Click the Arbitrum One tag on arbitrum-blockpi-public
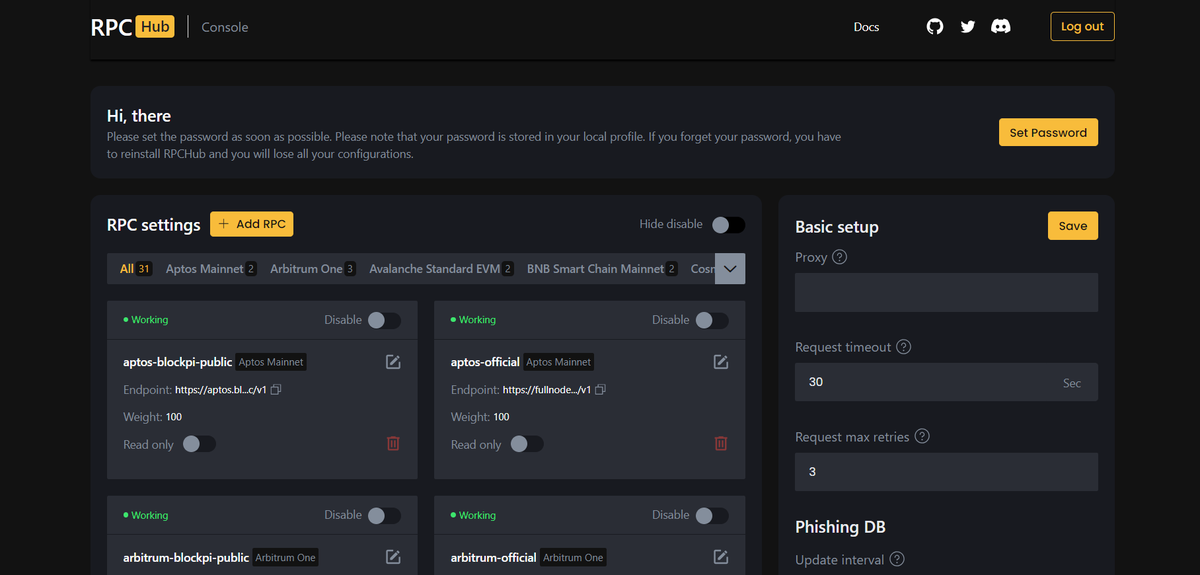The image size is (1200, 575). pyautogui.click(x=285, y=557)
